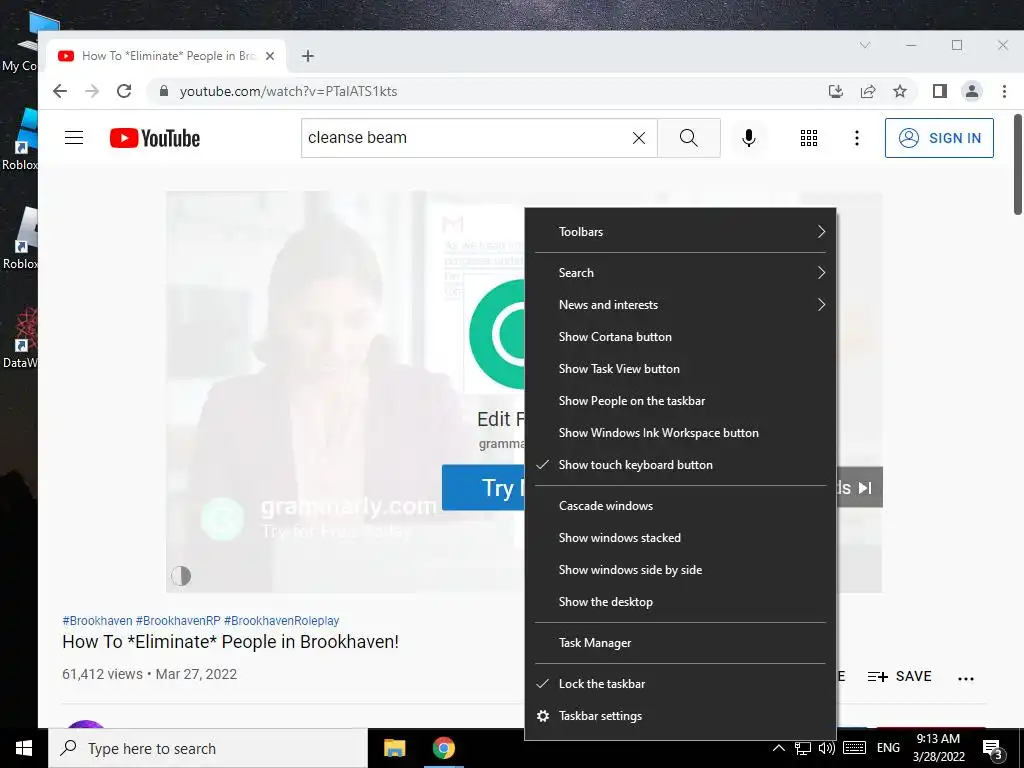The height and width of the screenshot is (768, 1024).
Task: Select Cascade windows
Action: tap(680, 506)
